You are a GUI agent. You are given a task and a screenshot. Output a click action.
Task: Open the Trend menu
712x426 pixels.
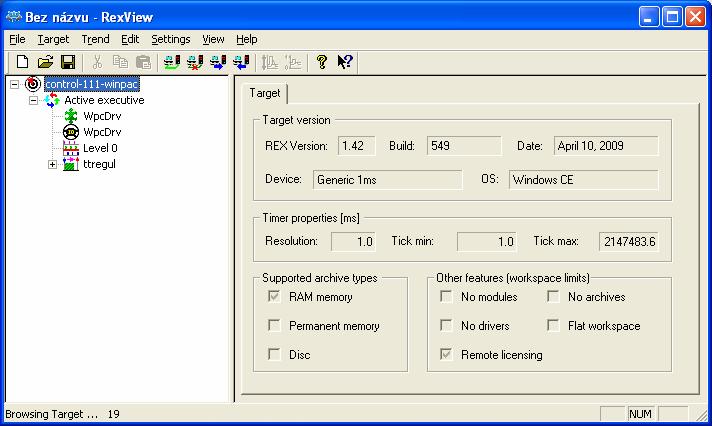[x=95, y=40]
